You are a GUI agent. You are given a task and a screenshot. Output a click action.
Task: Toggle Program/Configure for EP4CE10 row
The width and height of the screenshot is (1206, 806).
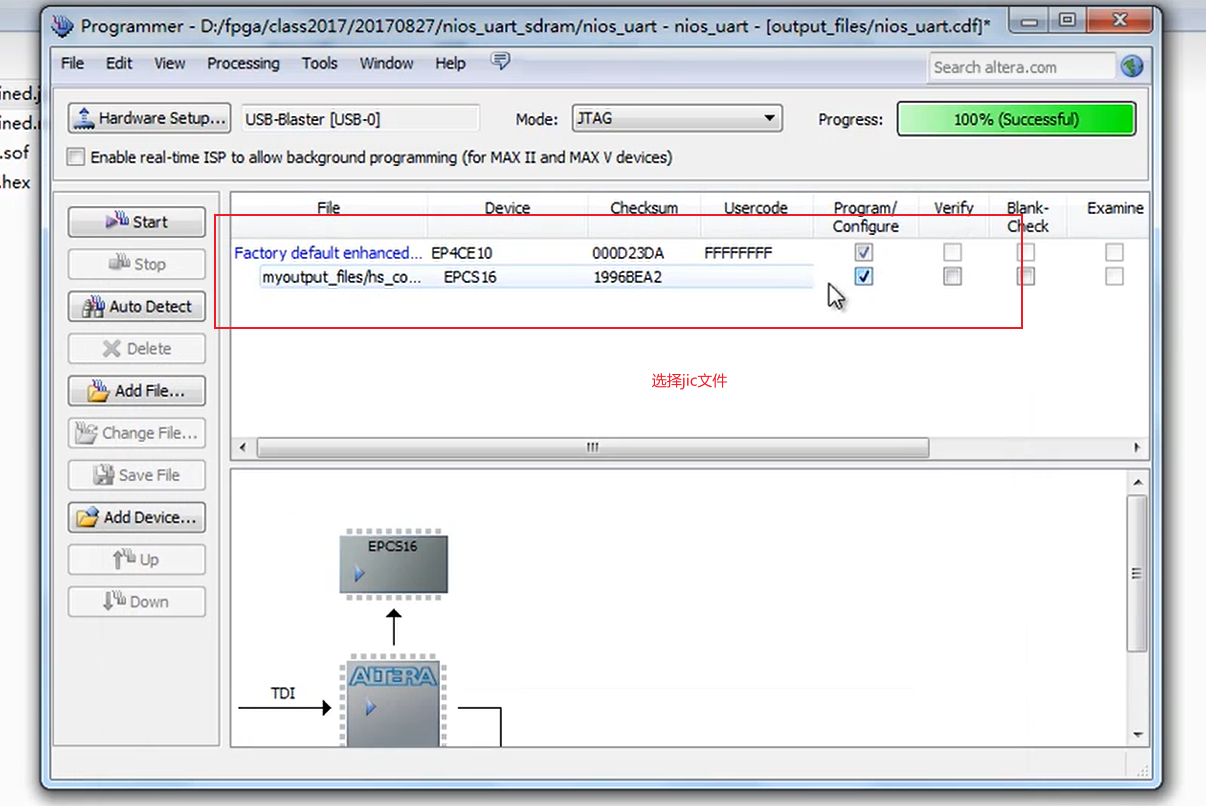coord(864,253)
